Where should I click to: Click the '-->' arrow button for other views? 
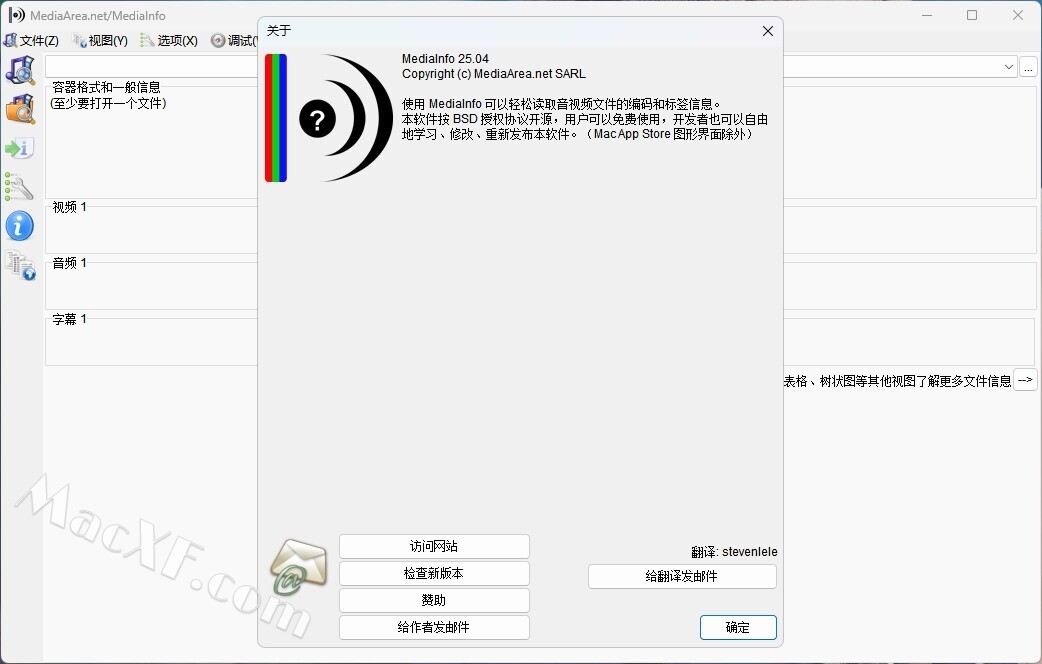point(1025,380)
